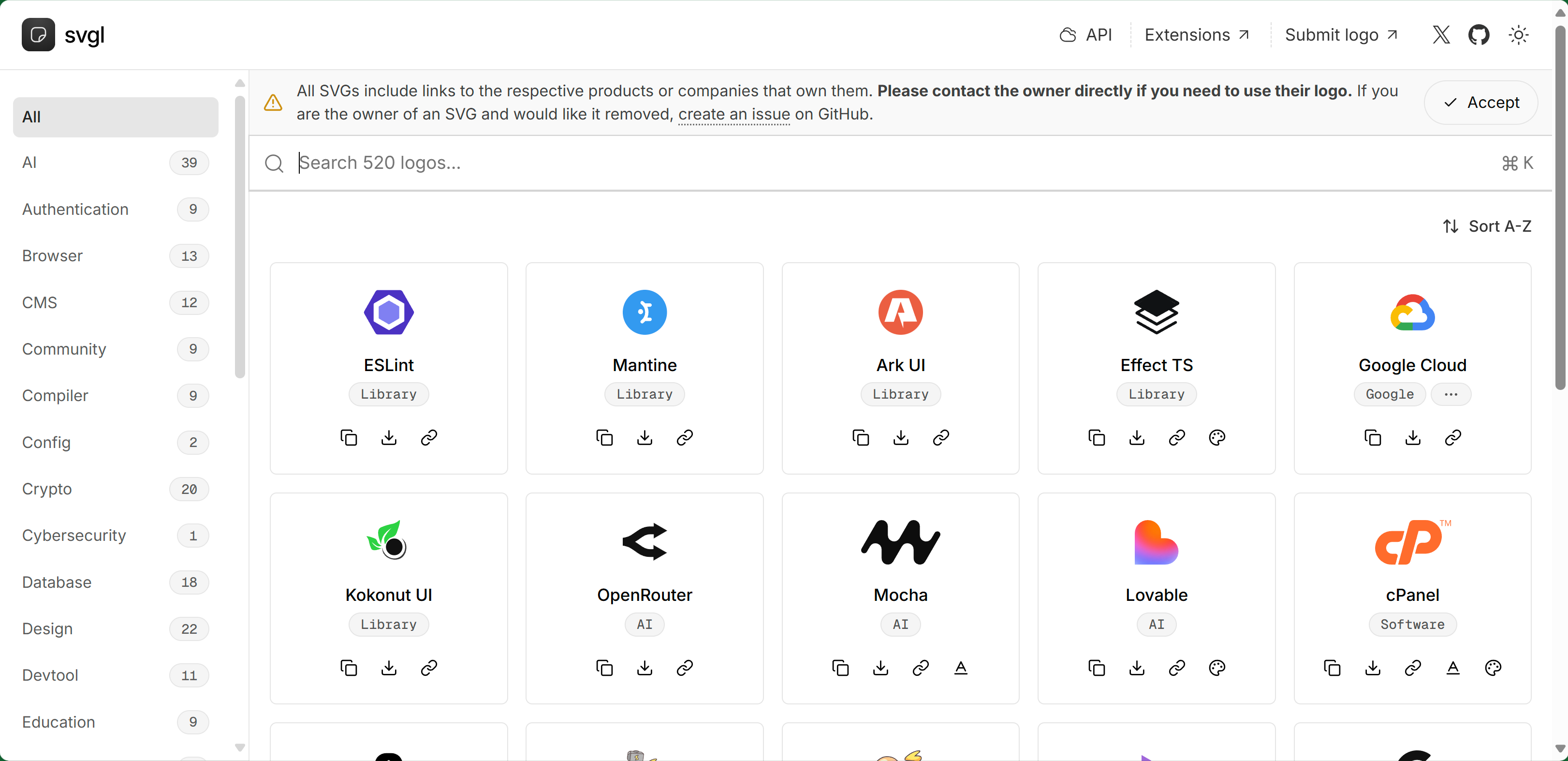
Task: Copy the Google Cloud SVG
Action: pyautogui.click(x=1373, y=437)
